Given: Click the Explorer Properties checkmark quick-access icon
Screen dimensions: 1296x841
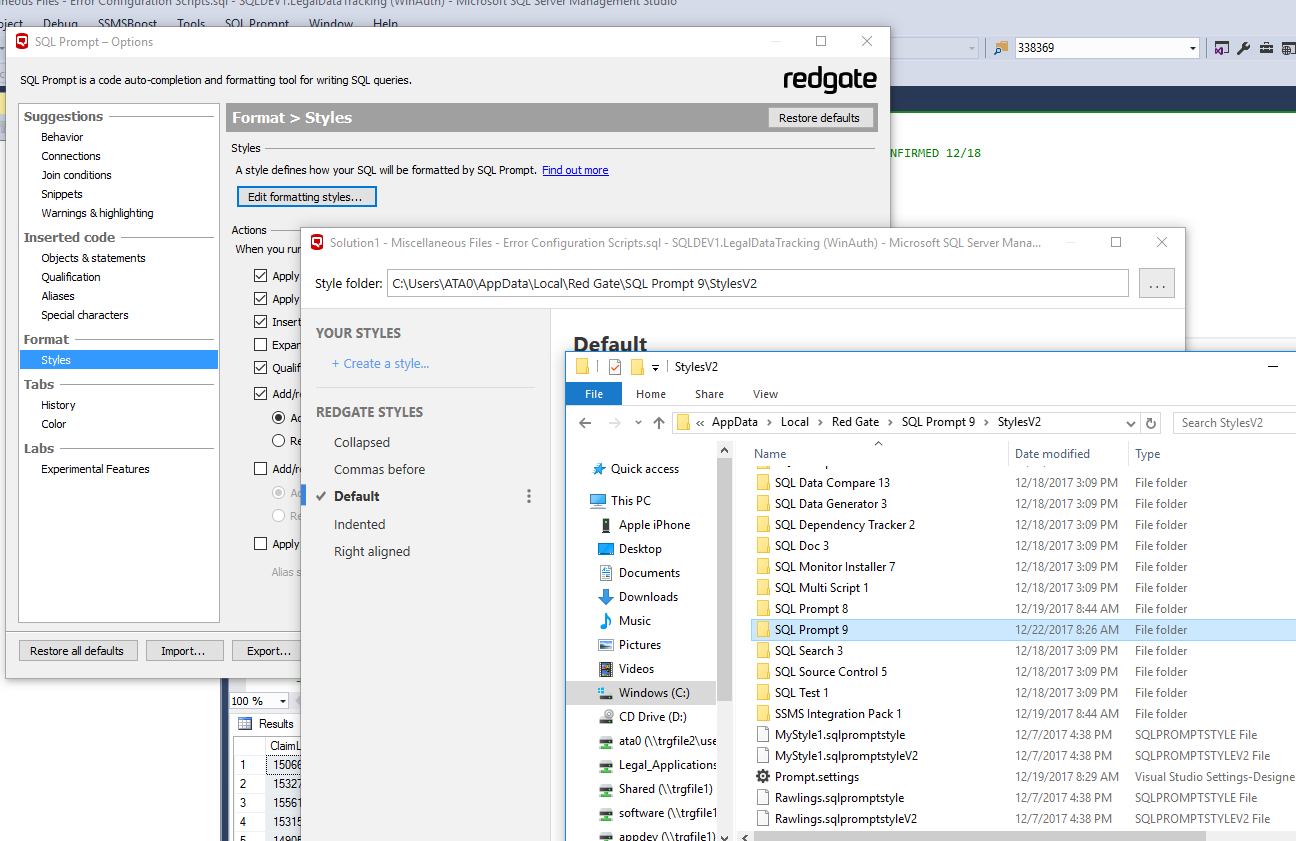Looking at the screenshot, I should tap(615, 367).
